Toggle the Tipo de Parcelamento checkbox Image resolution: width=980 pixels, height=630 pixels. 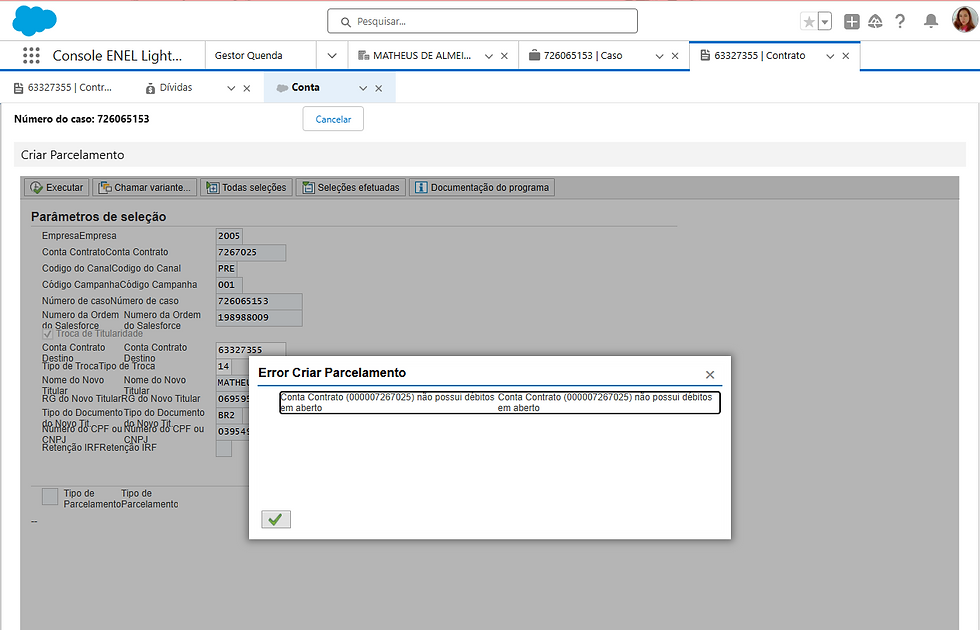50,497
